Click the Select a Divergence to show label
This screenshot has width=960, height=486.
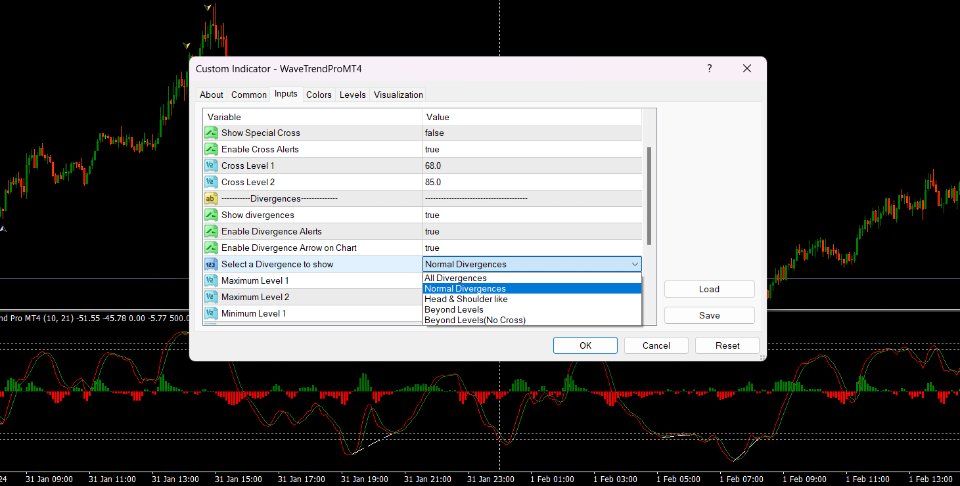277,264
